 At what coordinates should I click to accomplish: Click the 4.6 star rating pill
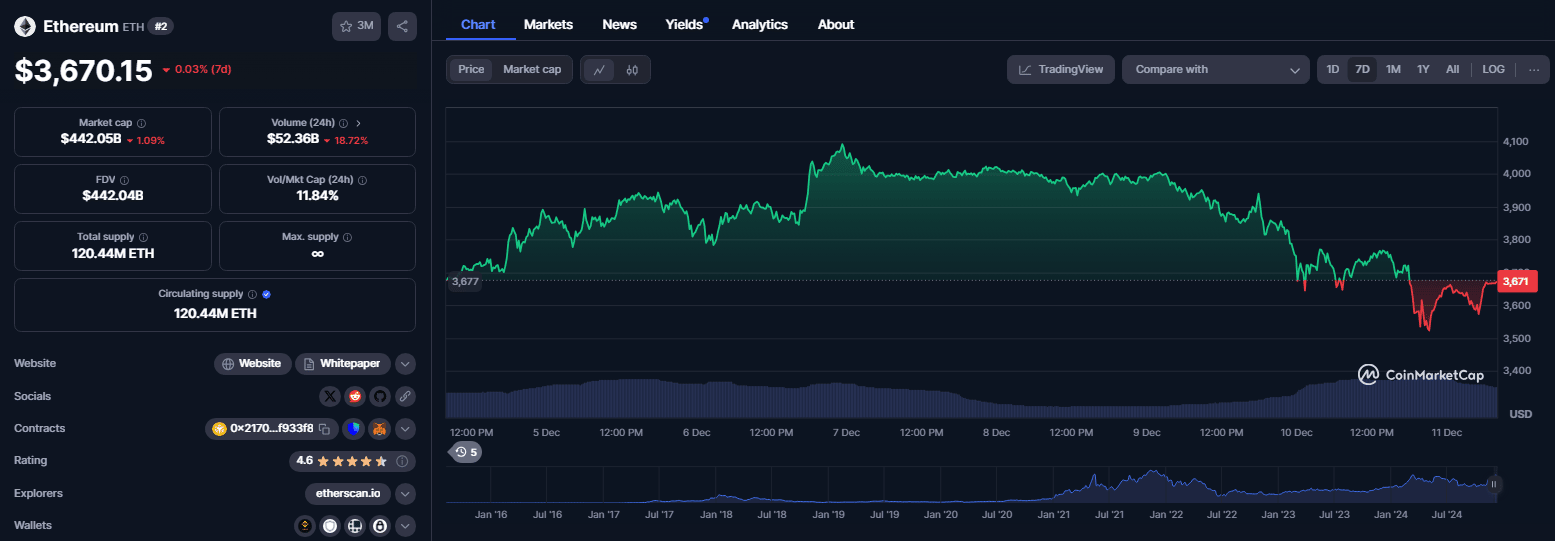(x=352, y=461)
